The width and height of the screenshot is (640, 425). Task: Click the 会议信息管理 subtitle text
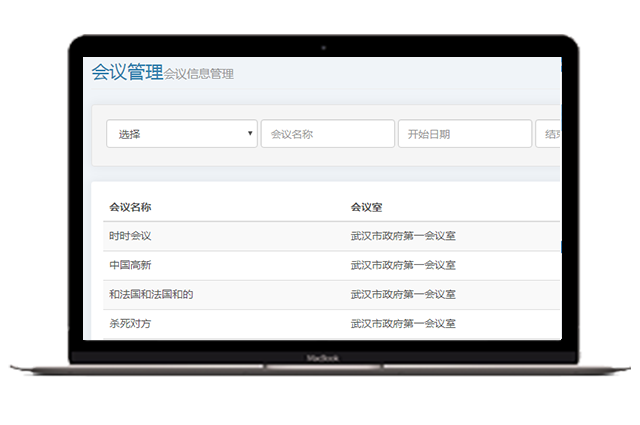point(199,74)
